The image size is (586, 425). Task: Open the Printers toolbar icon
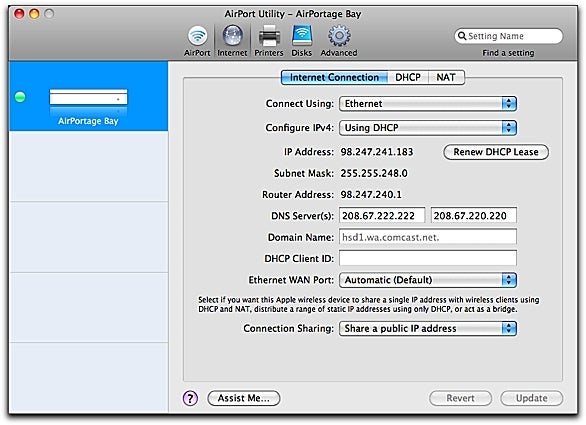click(x=269, y=37)
